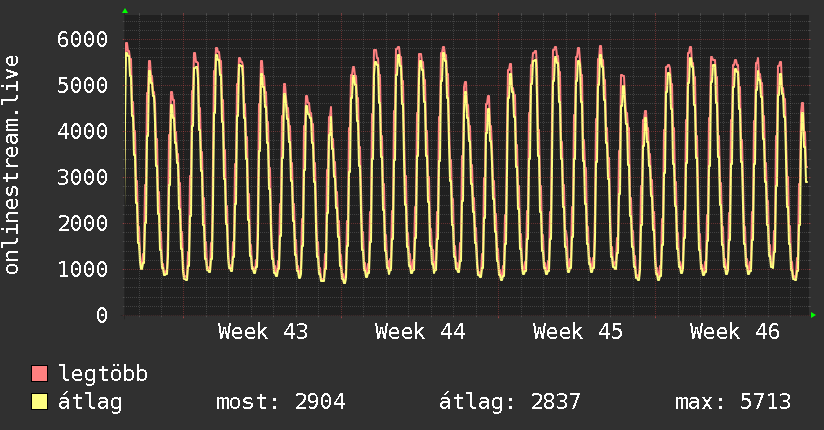Click the 2000 y-axis value

[83, 223]
